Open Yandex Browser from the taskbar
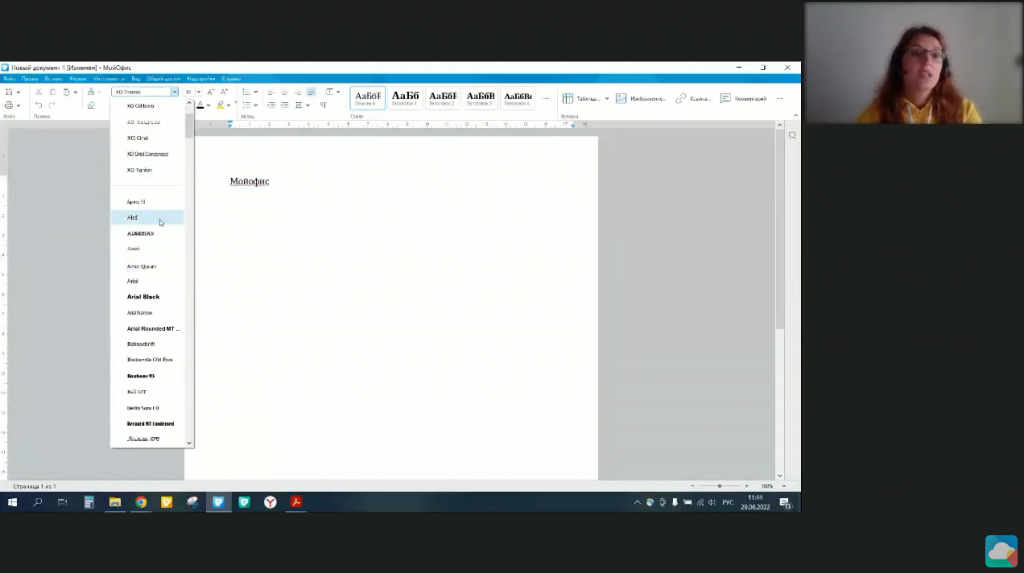The image size is (1024, 573). [x=270, y=502]
